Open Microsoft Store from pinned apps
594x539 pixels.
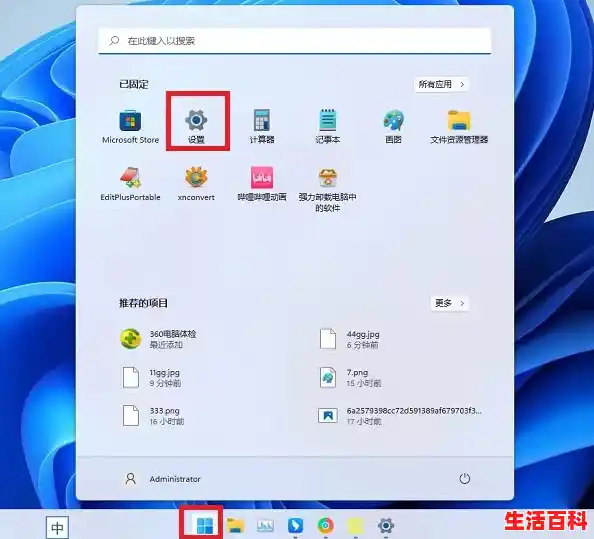point(130,127)
